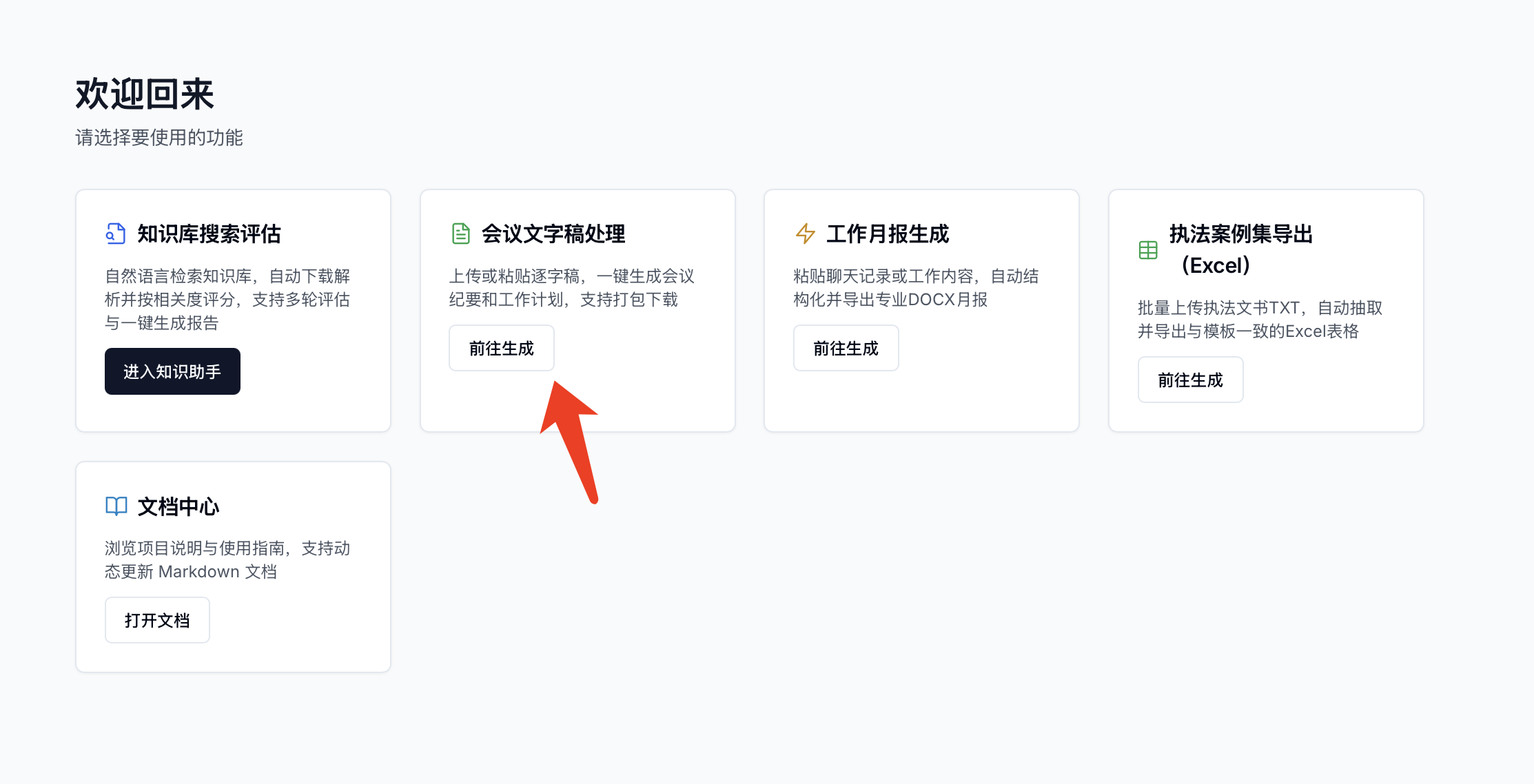Select the blue document icon above 知识库搜索评估
The height and width of the screenshot is (784, 1534).
coord(116,234)
